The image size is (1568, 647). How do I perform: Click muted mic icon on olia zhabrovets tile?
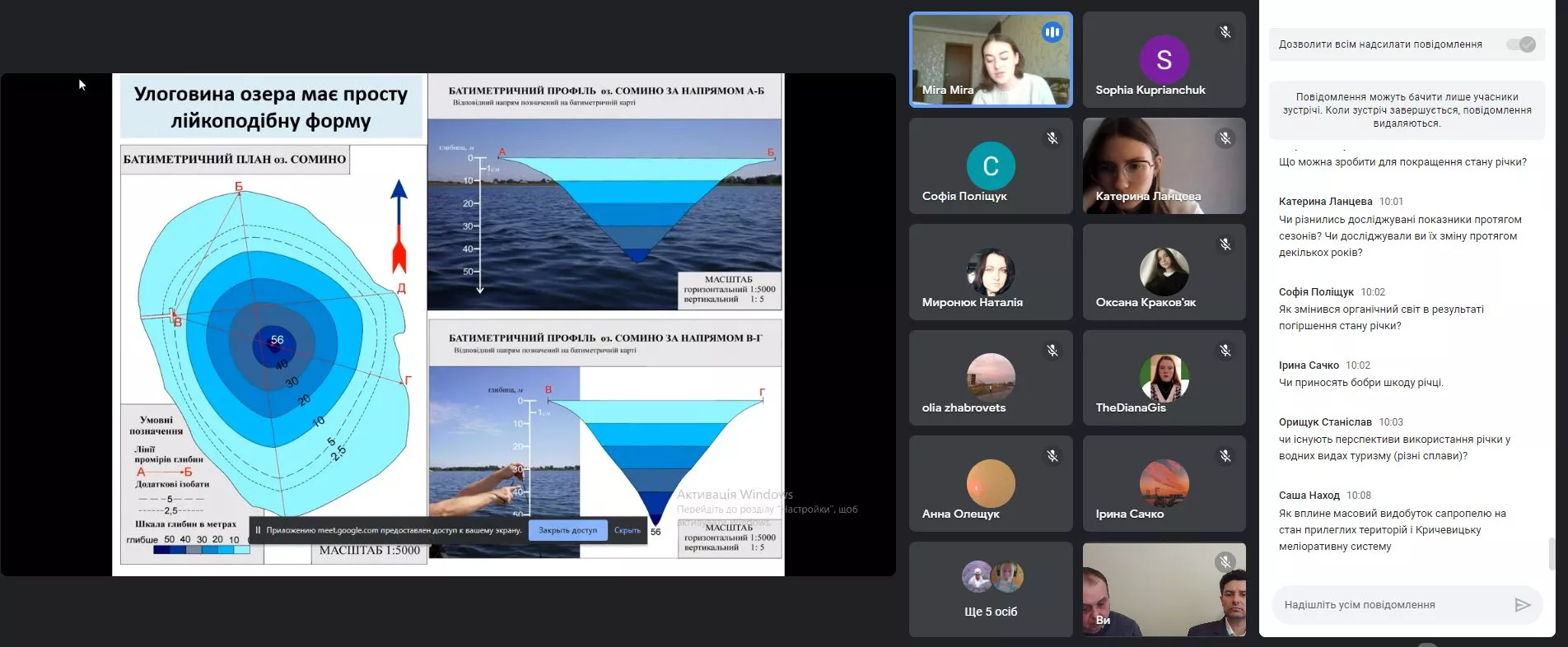coord(1052,351)
